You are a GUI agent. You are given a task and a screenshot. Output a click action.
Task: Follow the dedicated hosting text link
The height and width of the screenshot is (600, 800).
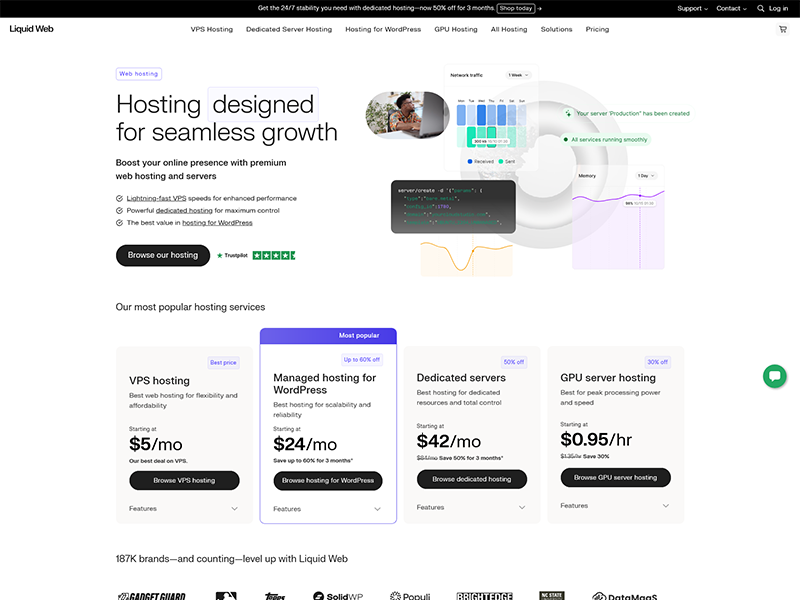point(184,211)
